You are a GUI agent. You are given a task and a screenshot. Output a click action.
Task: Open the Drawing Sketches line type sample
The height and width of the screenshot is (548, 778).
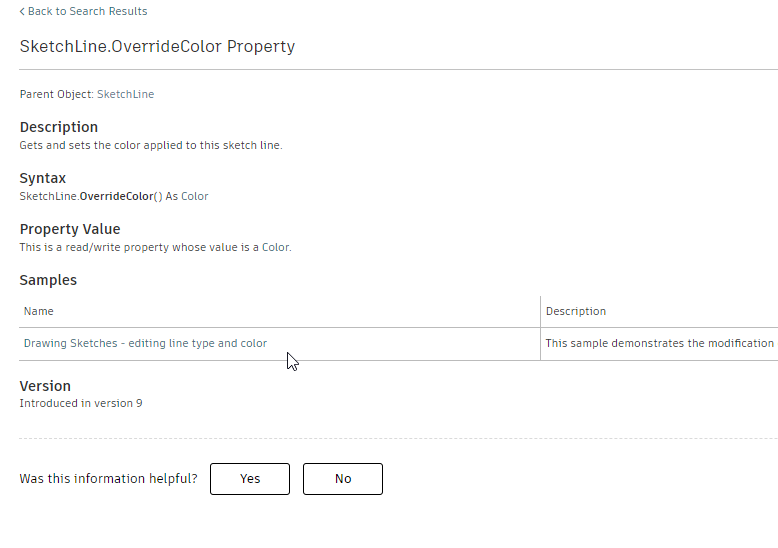pos(145,343)
